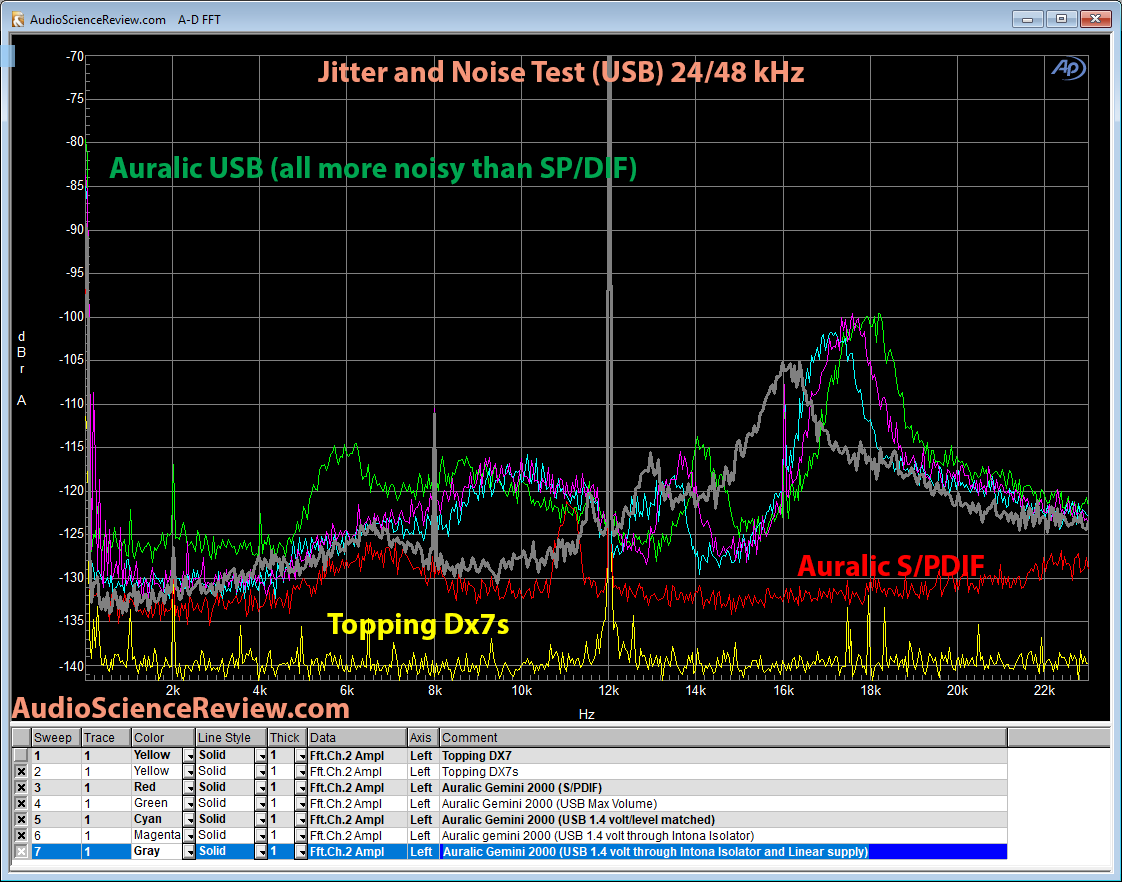Click the Trace cell in the Green row
Screen dimensions: 1122x882
tap(106, 803)
